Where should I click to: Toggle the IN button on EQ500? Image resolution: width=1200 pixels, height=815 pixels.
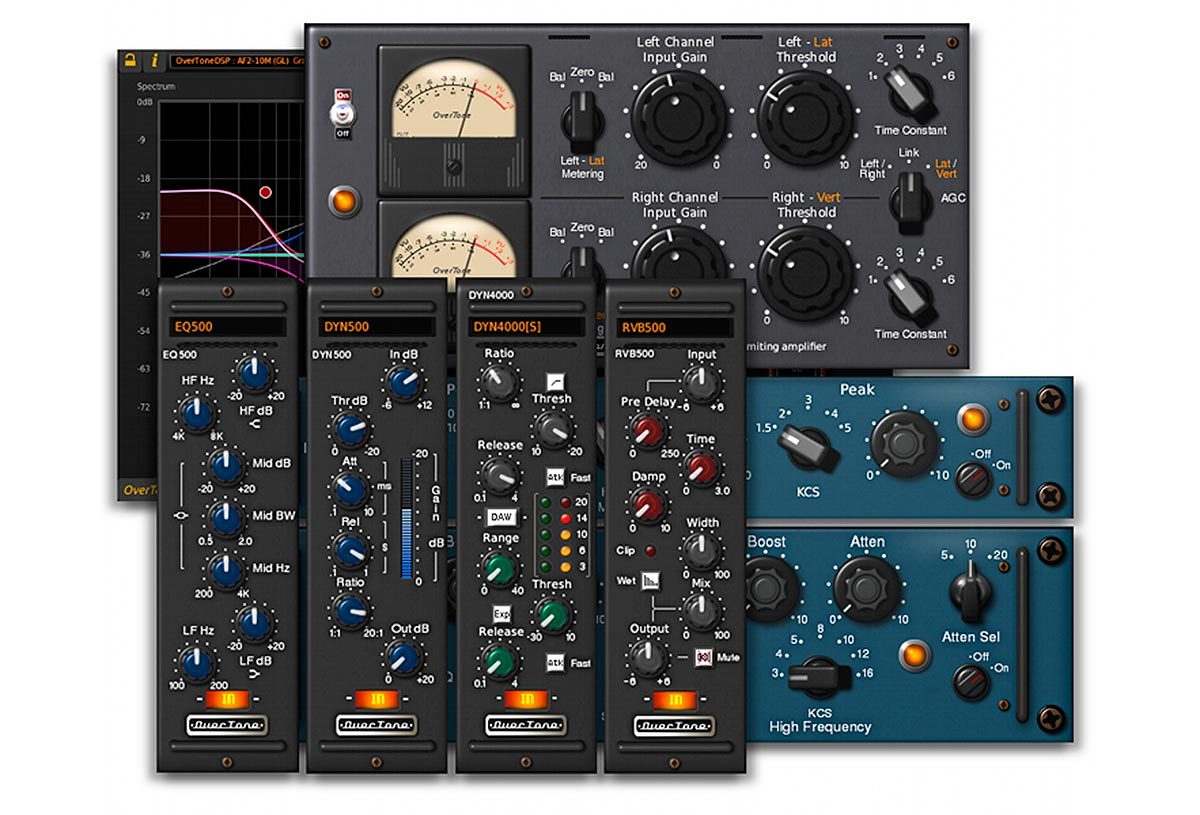pos(227,698)
